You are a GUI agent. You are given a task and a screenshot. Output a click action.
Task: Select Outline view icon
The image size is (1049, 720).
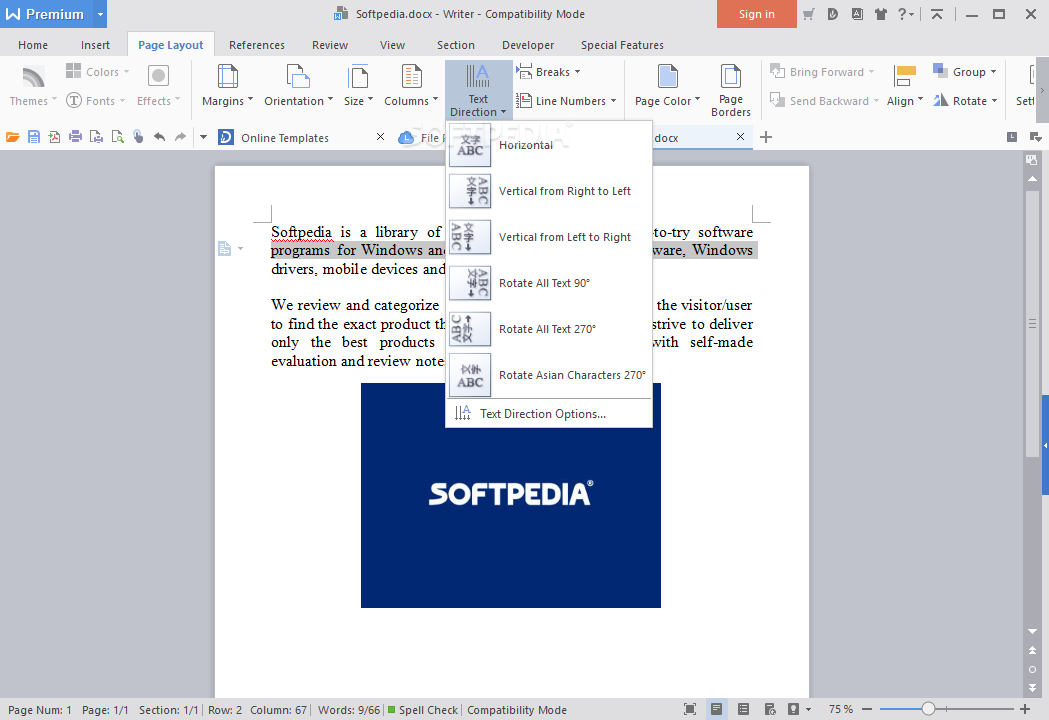[743, 709]
